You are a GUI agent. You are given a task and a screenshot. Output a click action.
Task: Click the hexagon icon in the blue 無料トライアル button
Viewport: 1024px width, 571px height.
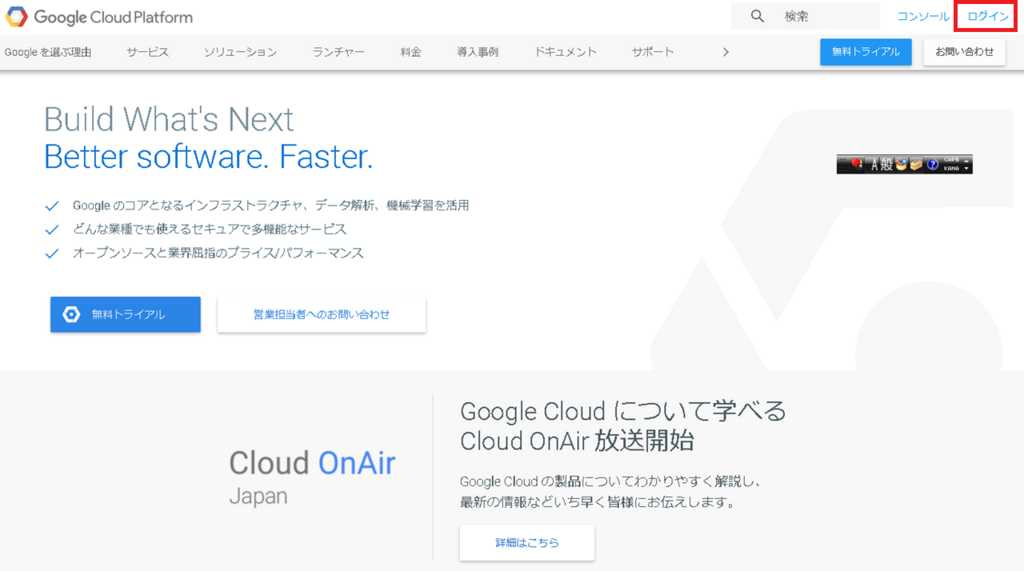(x=71, y=314)
